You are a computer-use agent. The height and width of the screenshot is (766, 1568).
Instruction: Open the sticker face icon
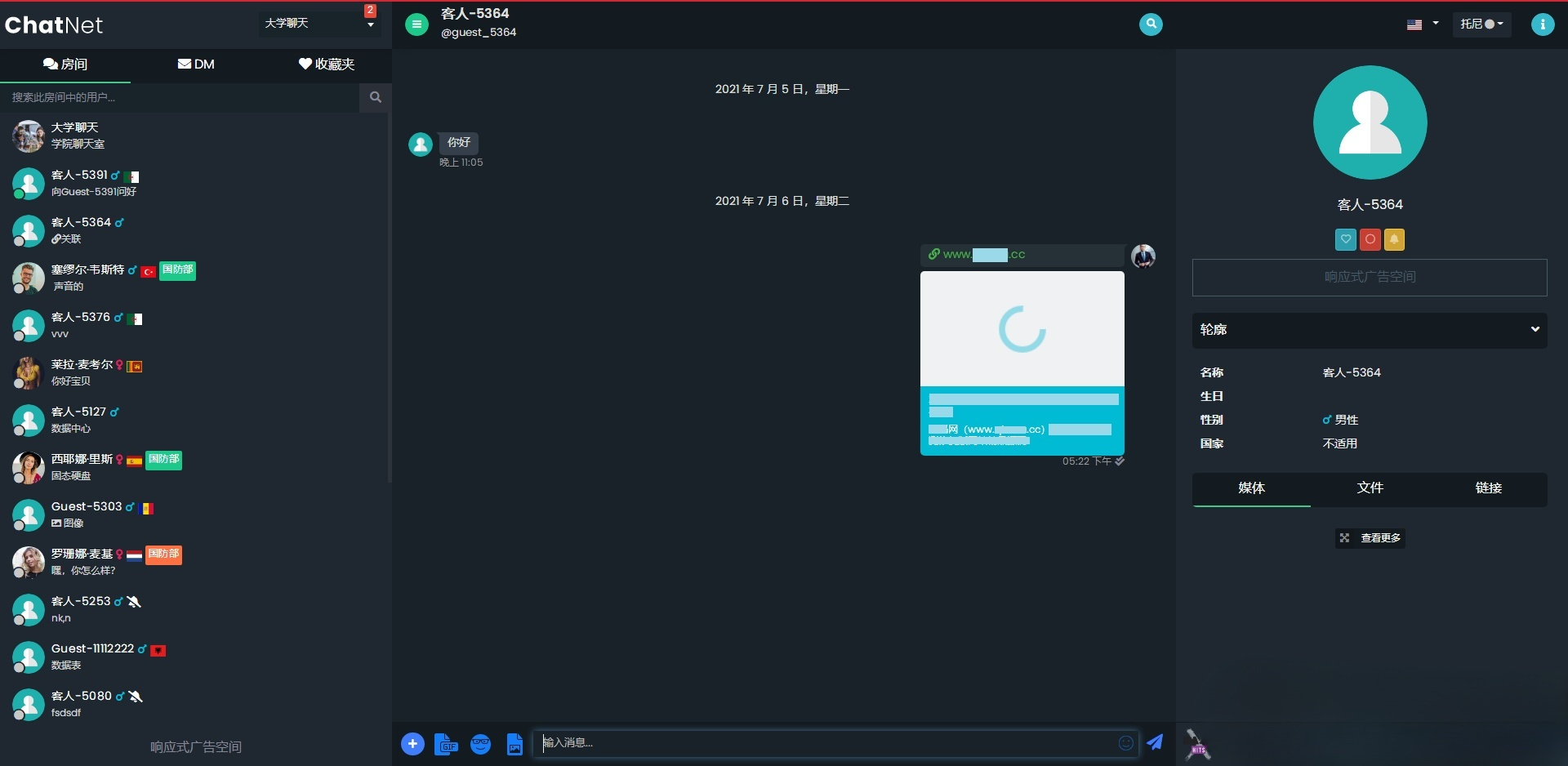point(480,744)
